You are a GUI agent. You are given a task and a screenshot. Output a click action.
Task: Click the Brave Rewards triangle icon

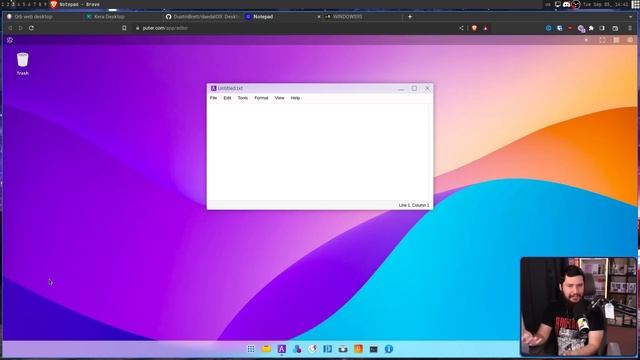pos(485,28)
